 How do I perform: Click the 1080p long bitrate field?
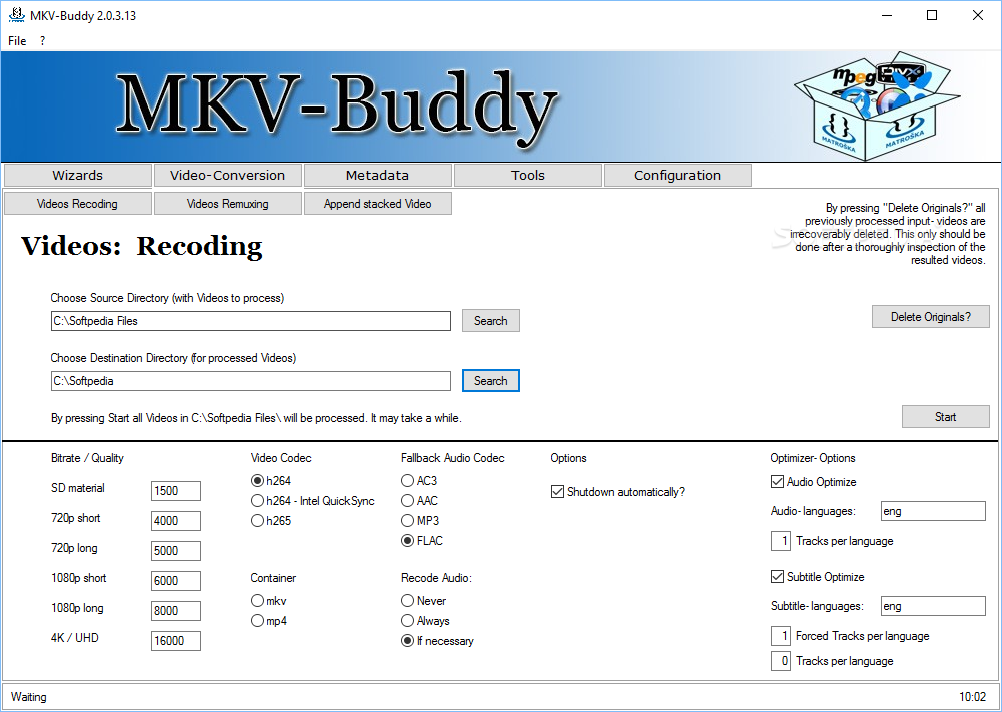176,611
